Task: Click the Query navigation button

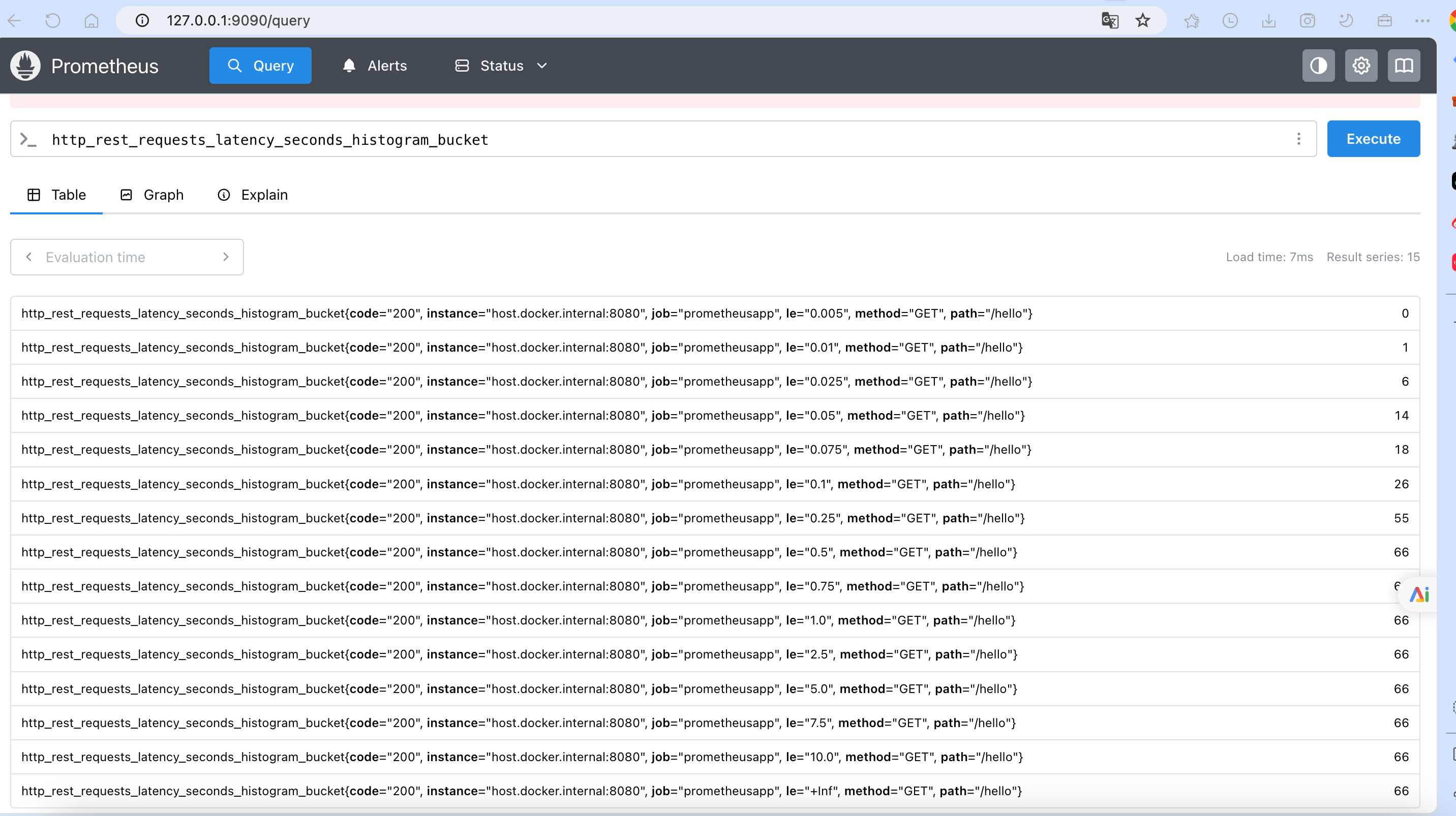Action: 260,66
